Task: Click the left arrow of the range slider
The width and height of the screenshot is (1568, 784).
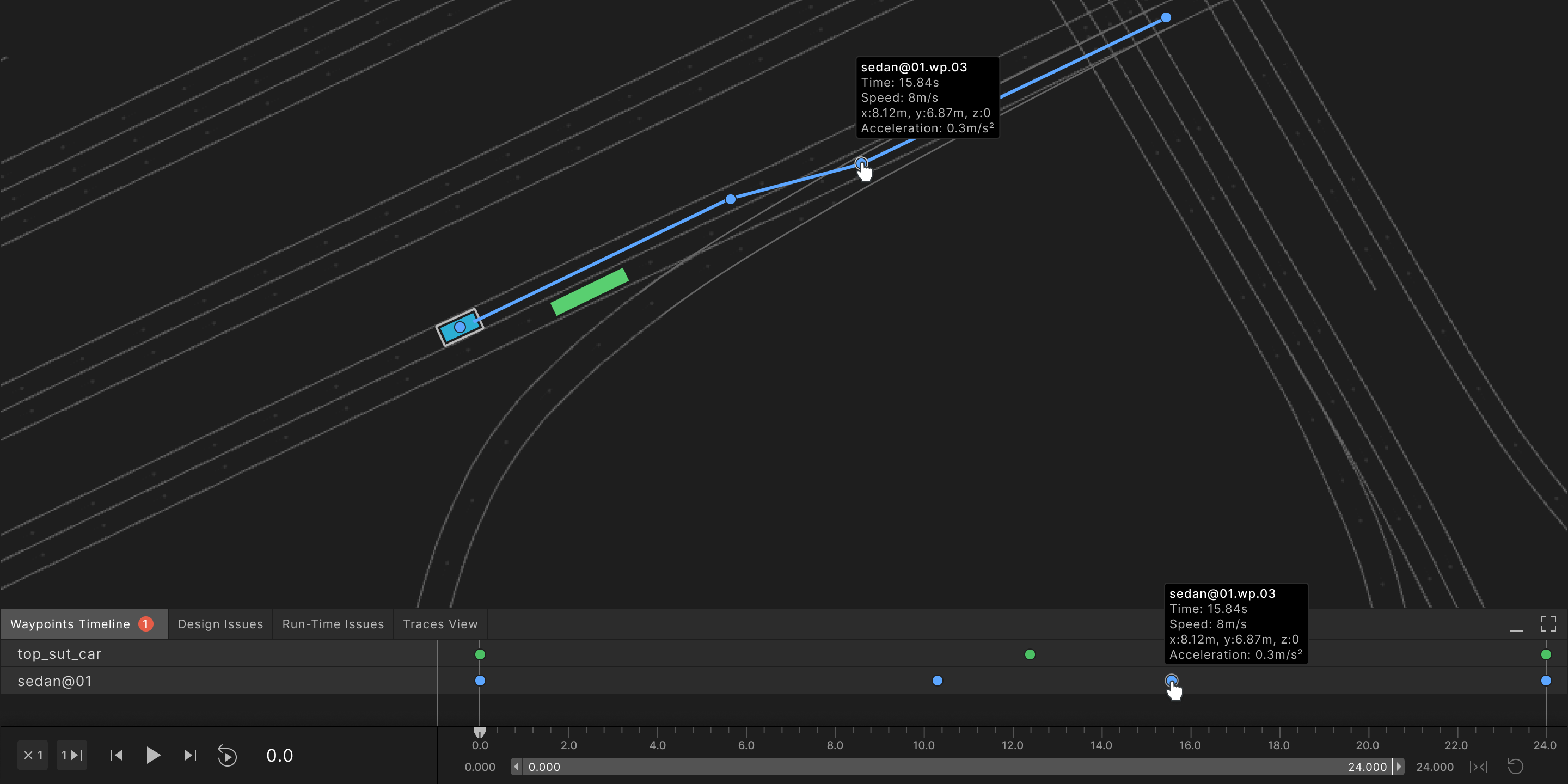Action: (516, 767)
